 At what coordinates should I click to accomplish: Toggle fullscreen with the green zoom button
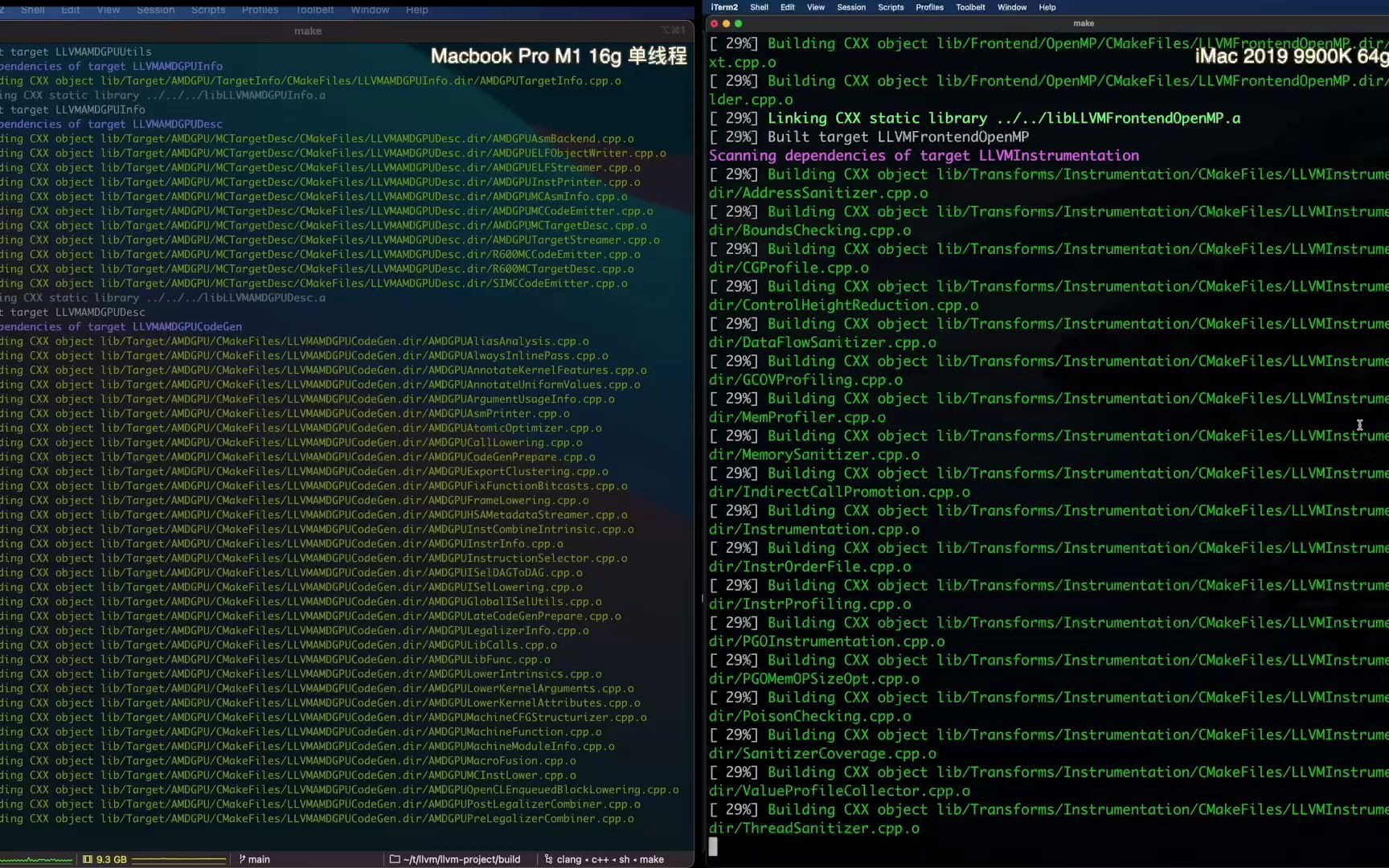(739, 24)
